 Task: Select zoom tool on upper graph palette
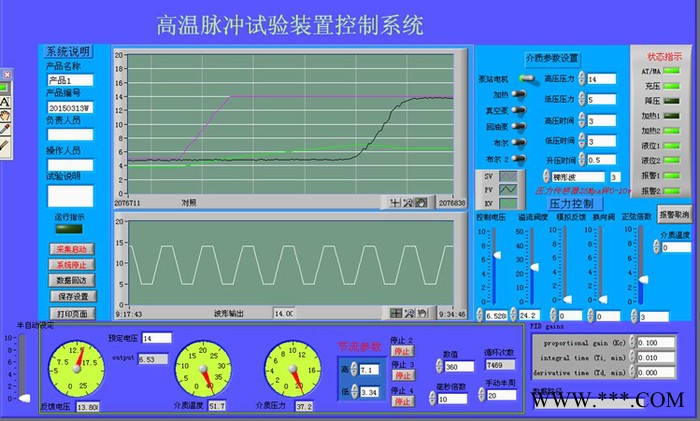408,203
